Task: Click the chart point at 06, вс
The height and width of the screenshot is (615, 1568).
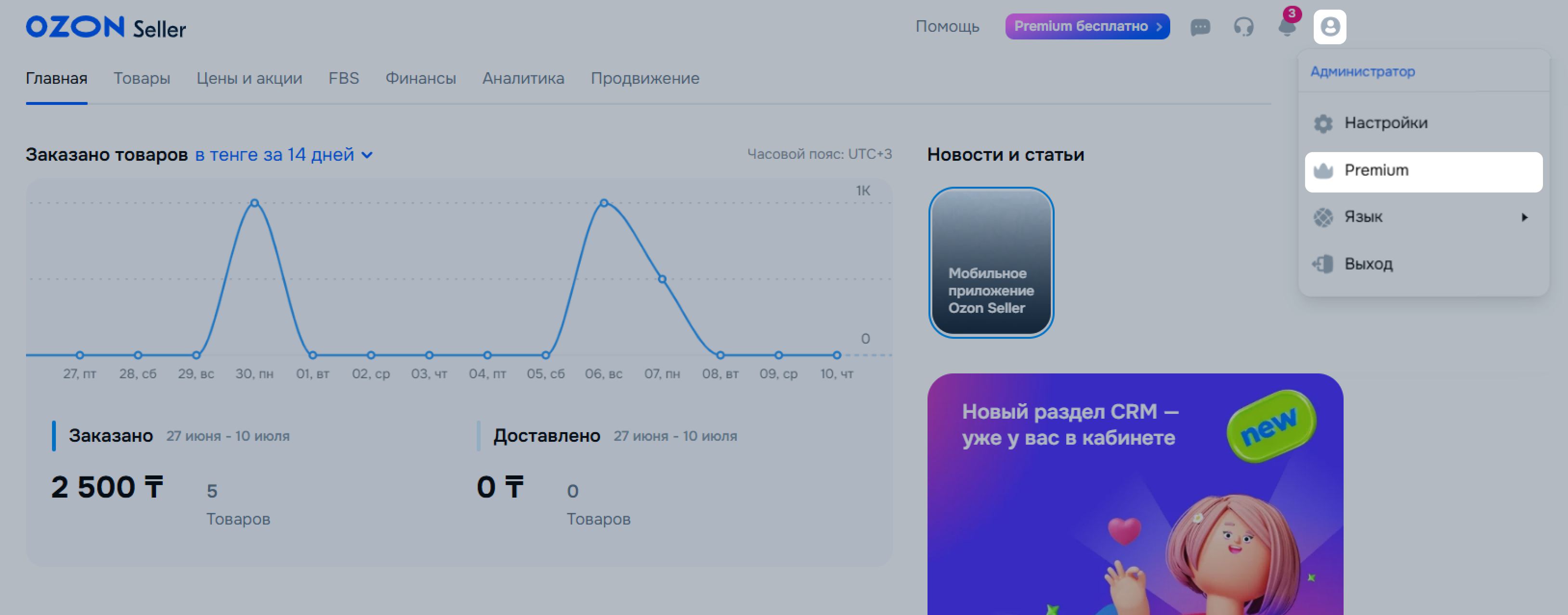Action: tap(604, 203)
